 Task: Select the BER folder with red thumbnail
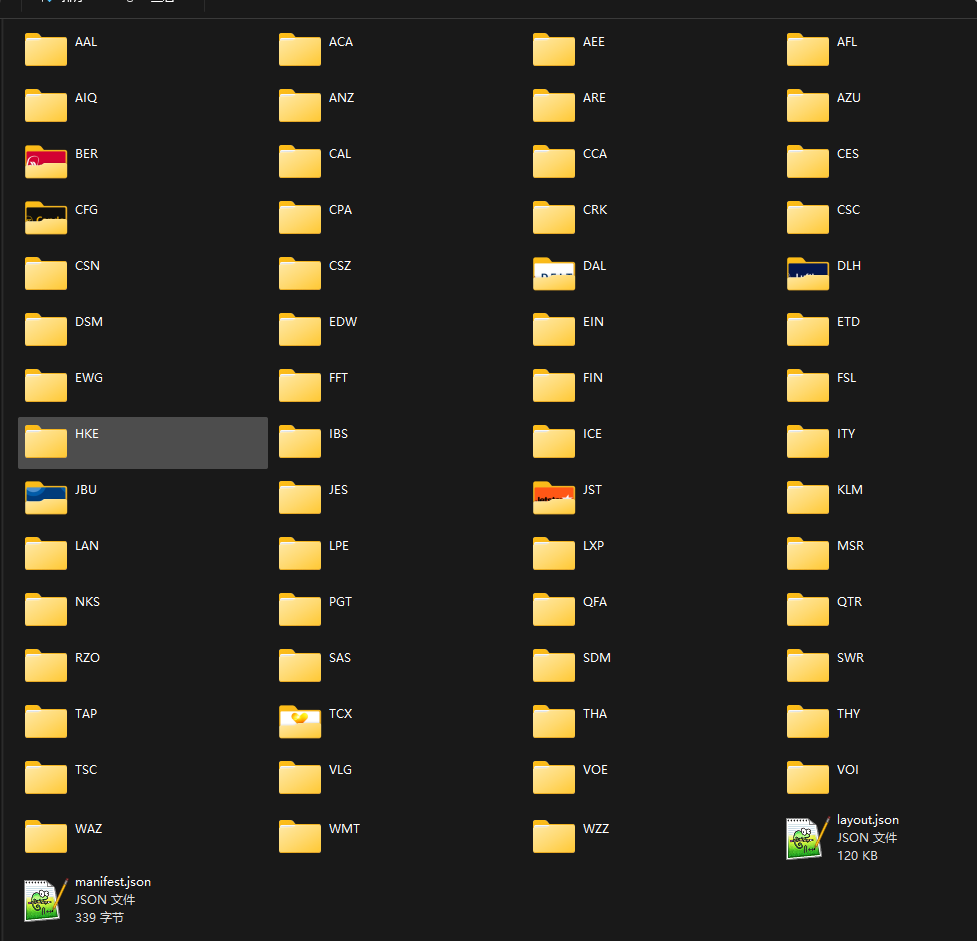[x=46, y=161]
